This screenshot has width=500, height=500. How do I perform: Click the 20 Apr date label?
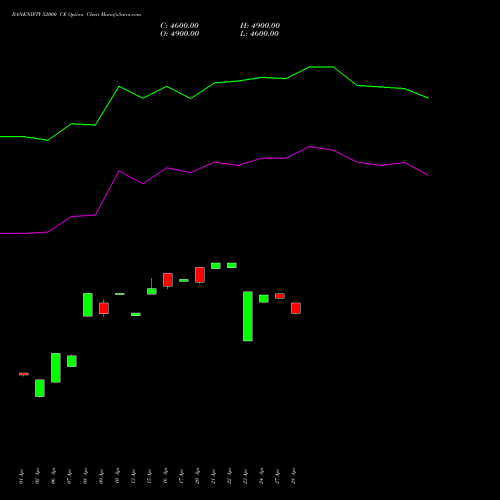tap(197, 476)
